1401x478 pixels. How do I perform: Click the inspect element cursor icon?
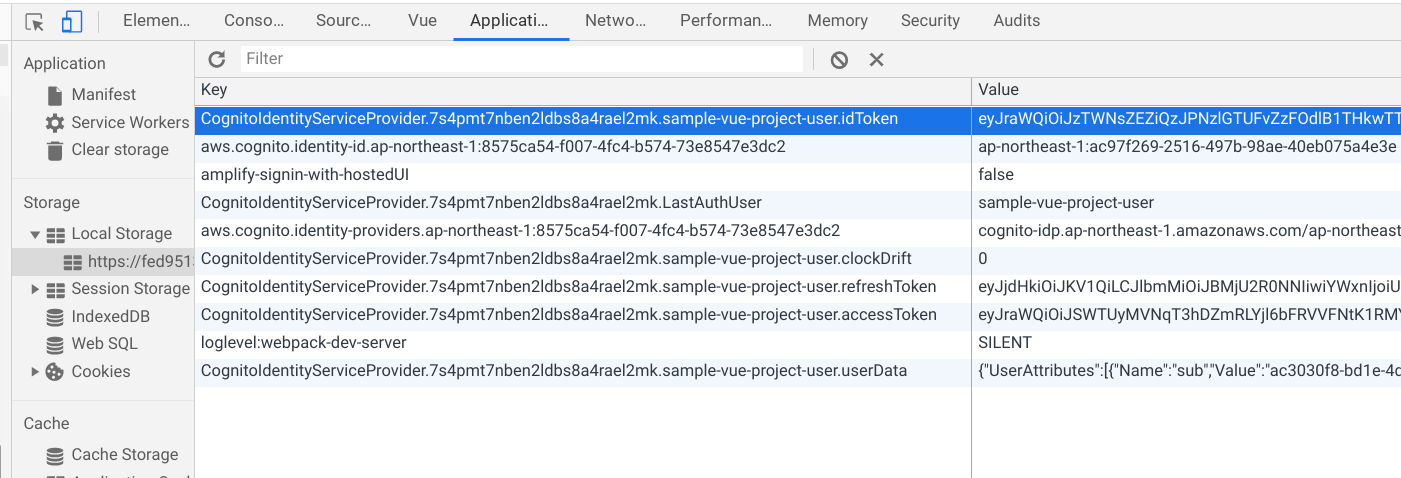pyautogui.click(x=35, y=21)
